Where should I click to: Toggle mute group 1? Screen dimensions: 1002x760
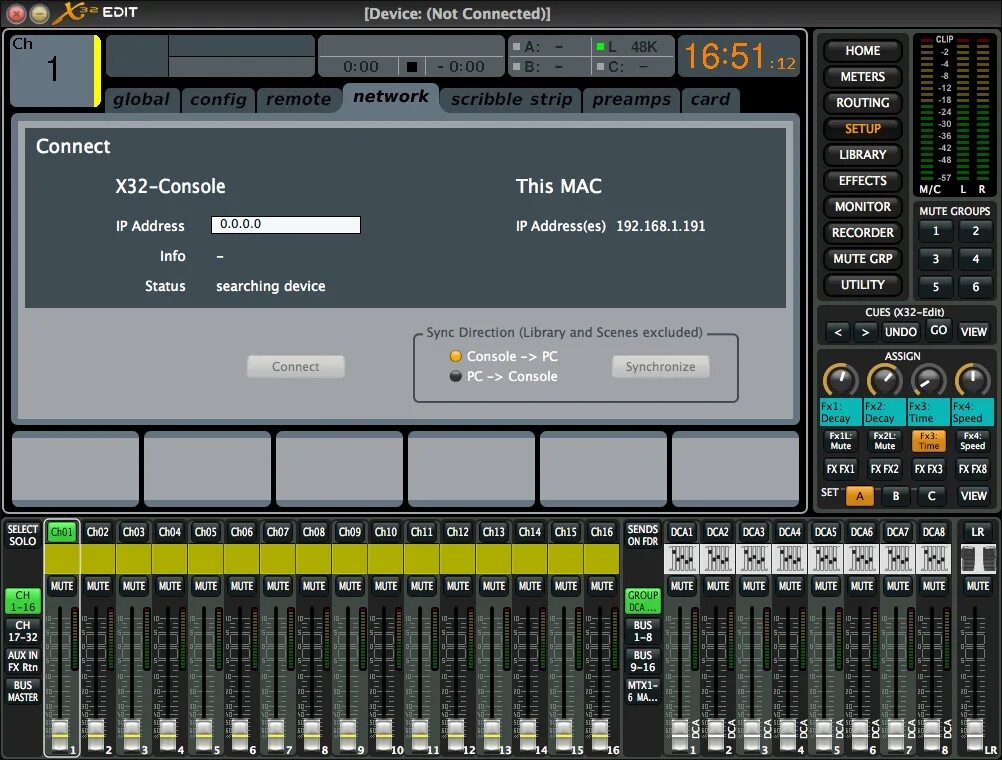pos(936,231)
